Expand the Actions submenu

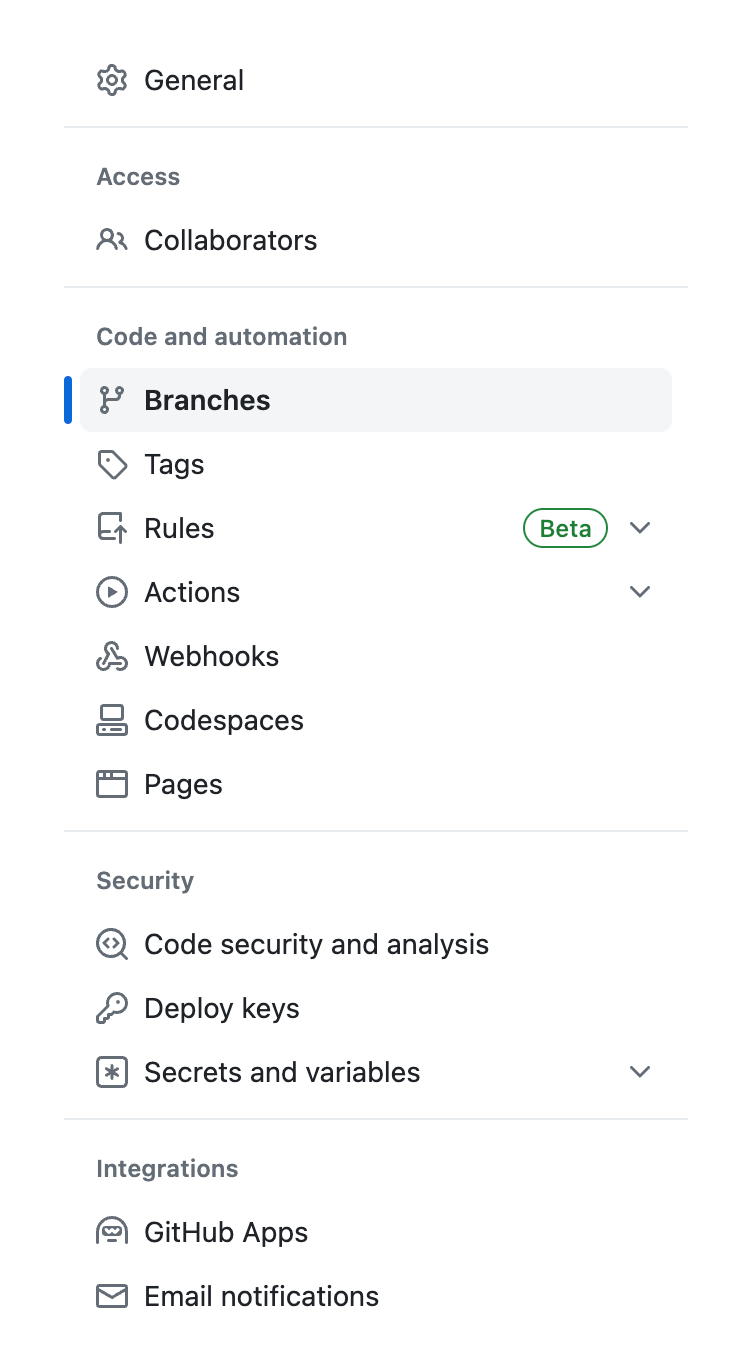[x=639, y=591]
